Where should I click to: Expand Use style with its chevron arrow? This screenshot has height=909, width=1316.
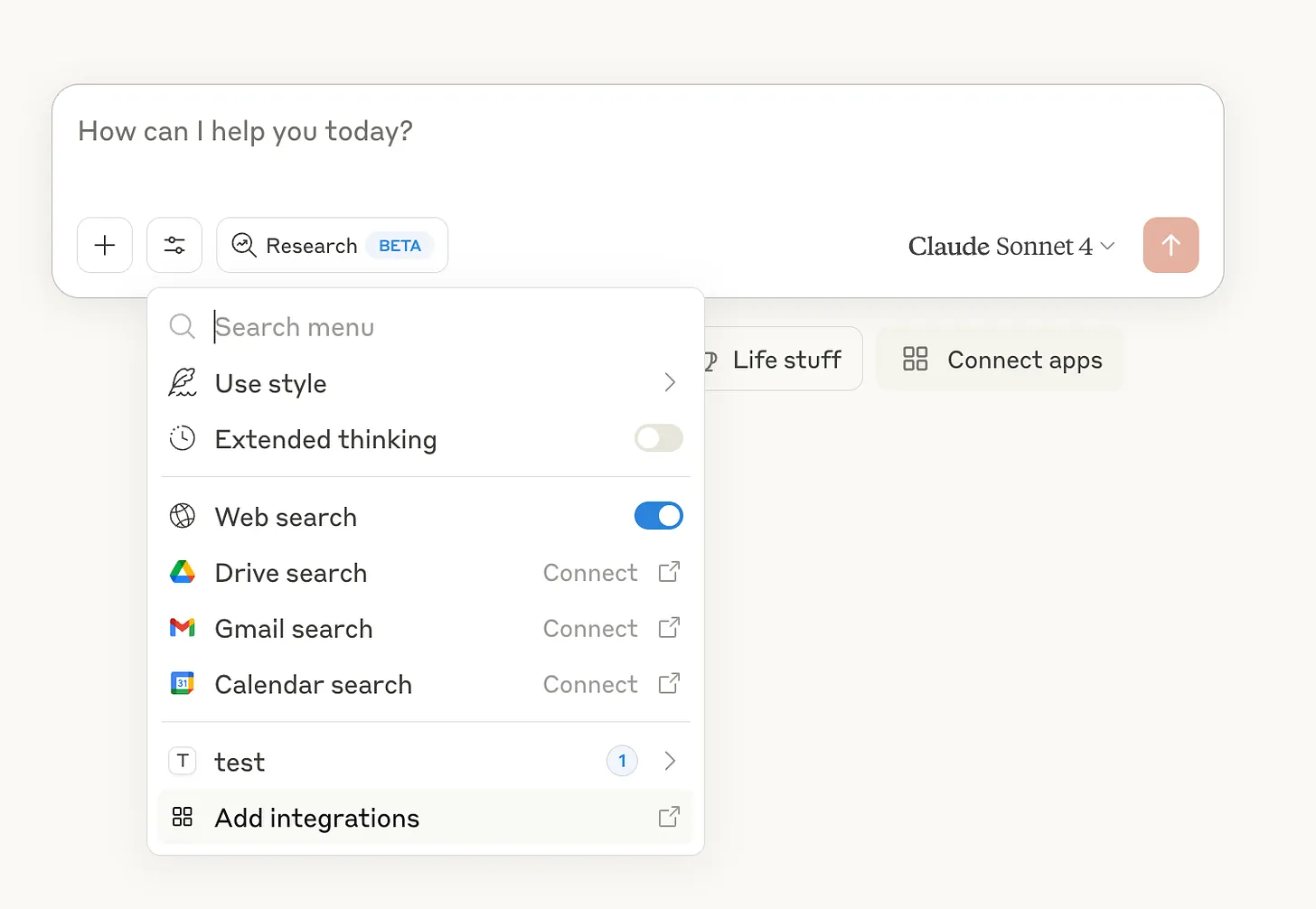tap(670, 382)
